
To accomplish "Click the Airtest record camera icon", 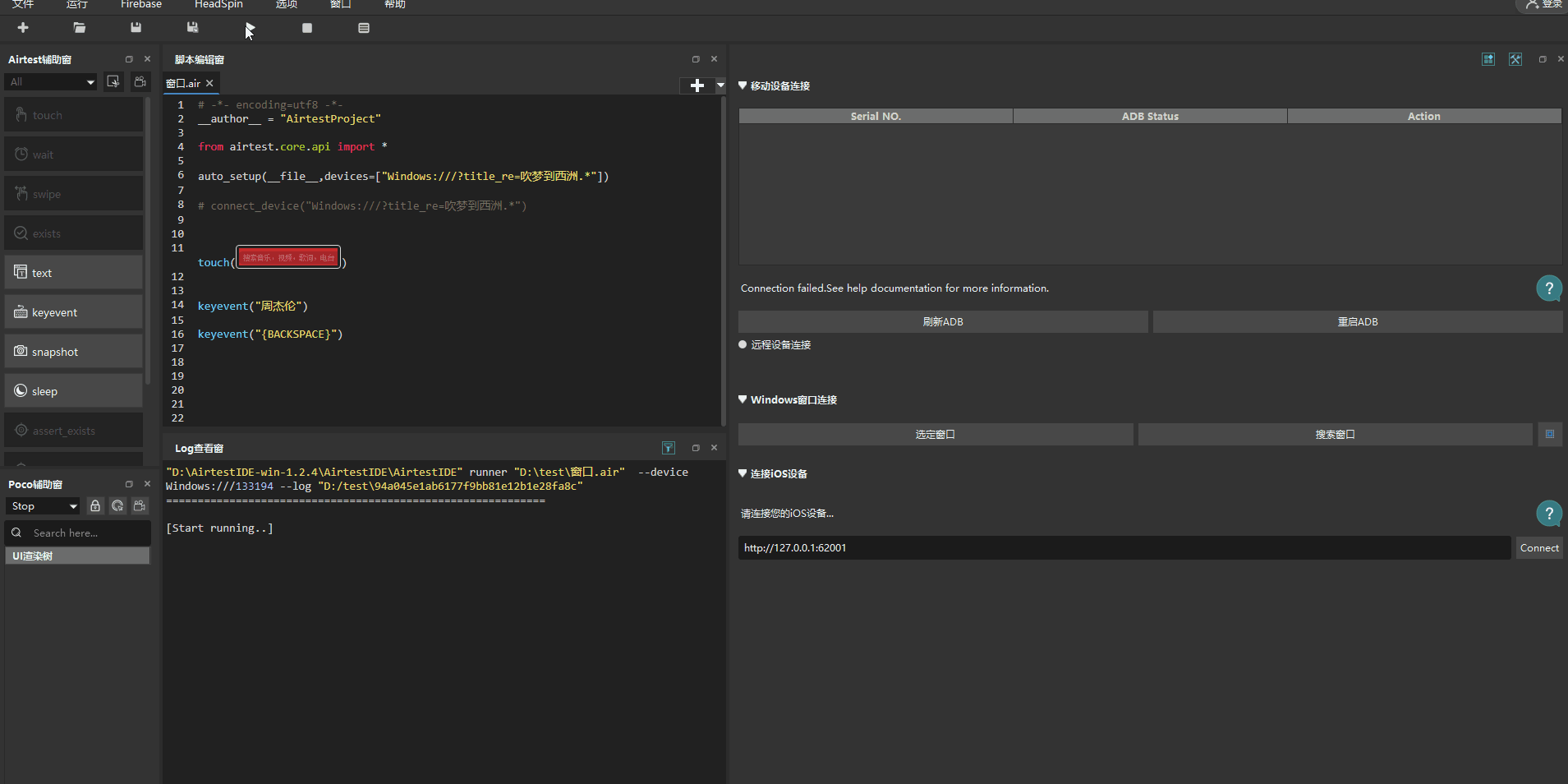I will (x=140, y=81).
